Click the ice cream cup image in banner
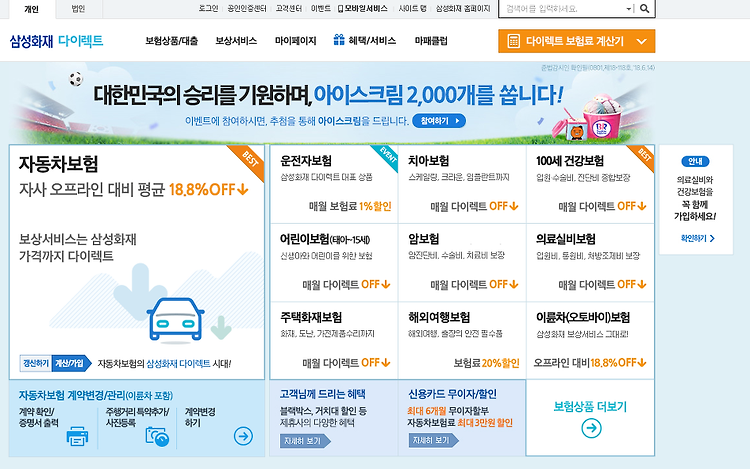Image resolution: width=750 pixels, height=469 pixels. click(601, 118)
